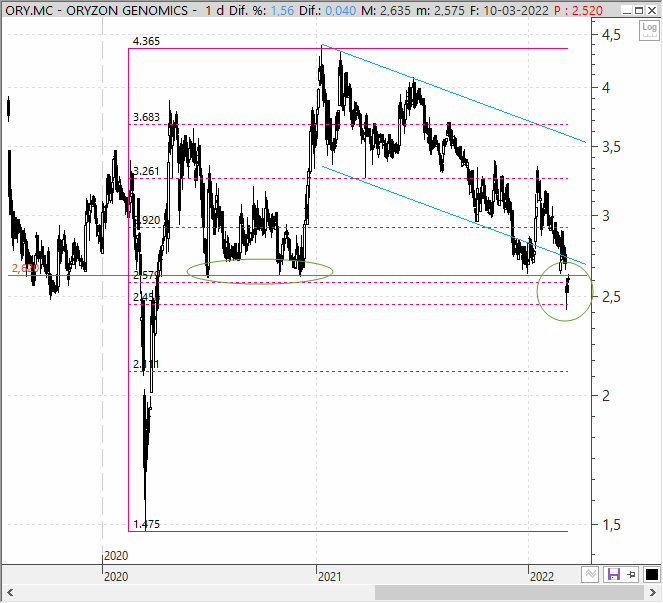Click the 0,040 difference value

pos(341,10)
